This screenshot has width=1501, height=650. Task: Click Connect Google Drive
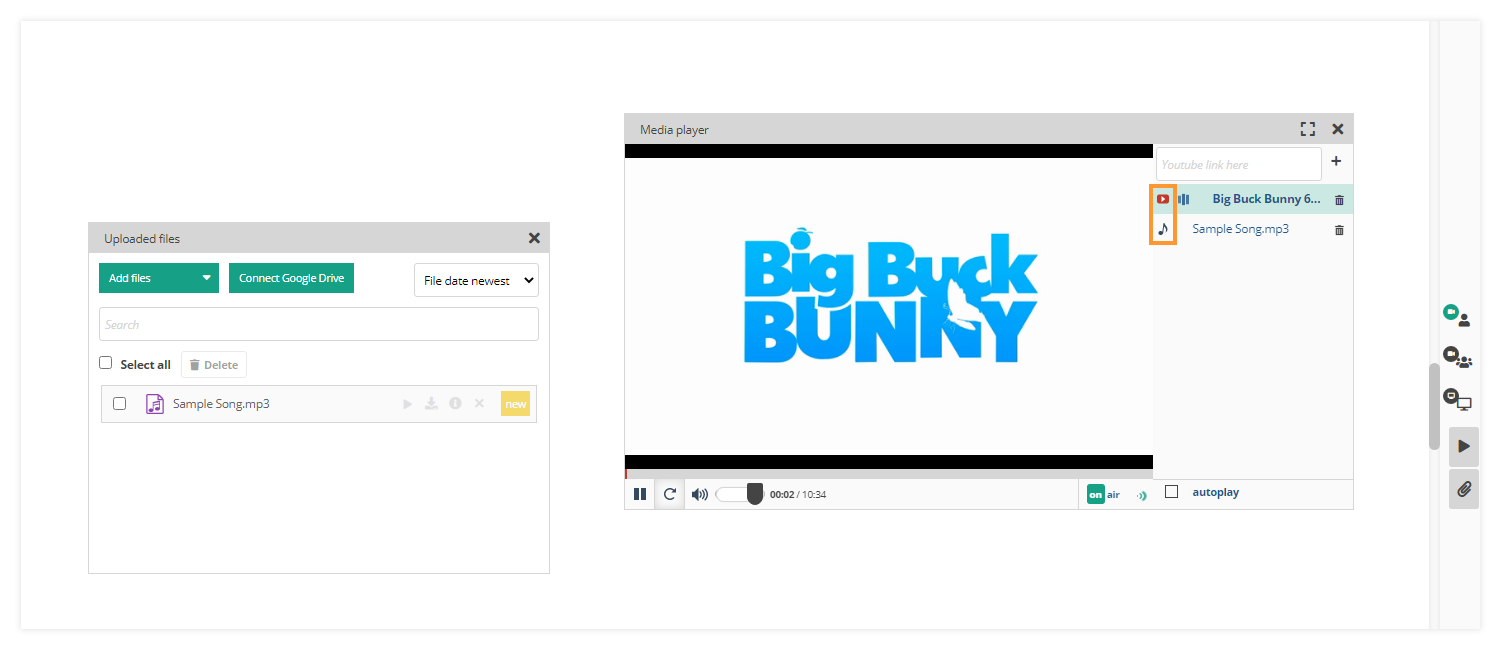291,278
